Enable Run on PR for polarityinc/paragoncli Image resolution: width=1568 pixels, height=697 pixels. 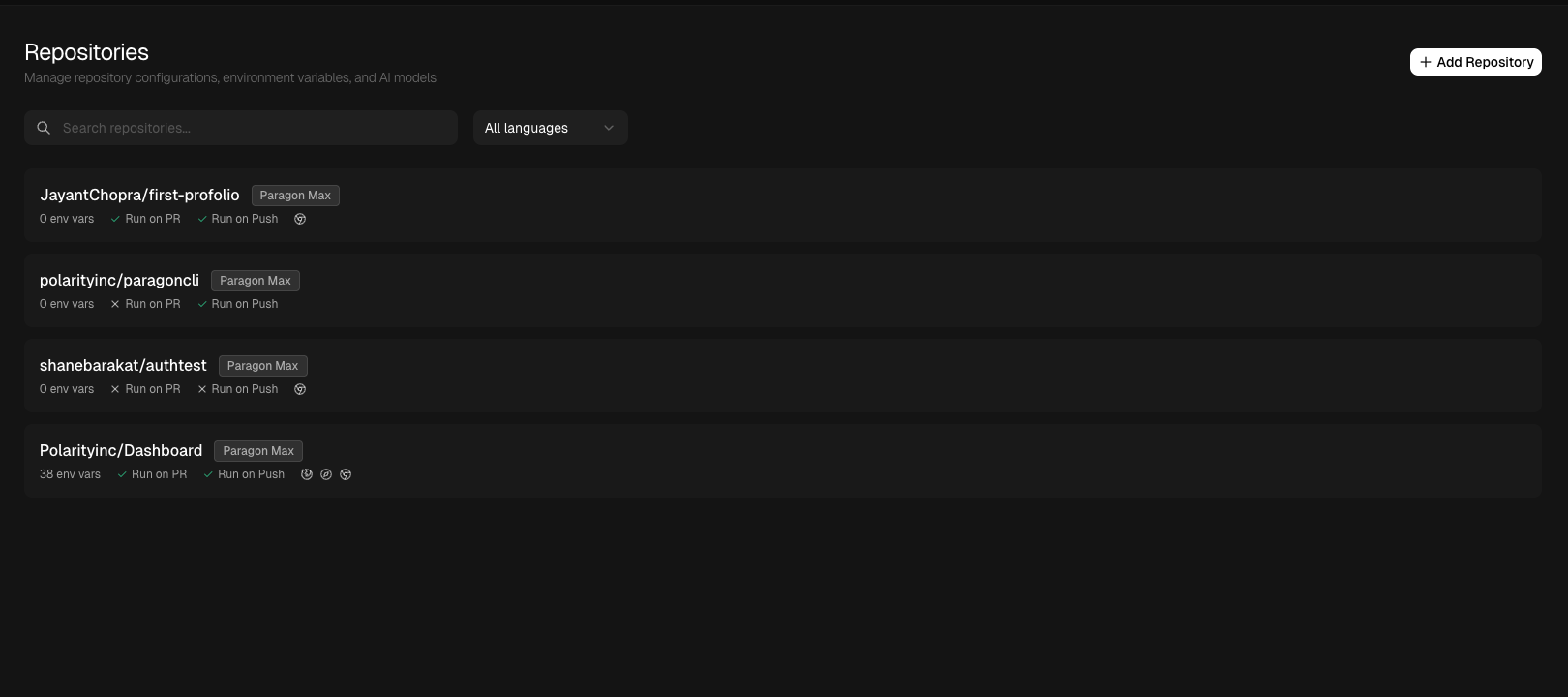point(145,304)
